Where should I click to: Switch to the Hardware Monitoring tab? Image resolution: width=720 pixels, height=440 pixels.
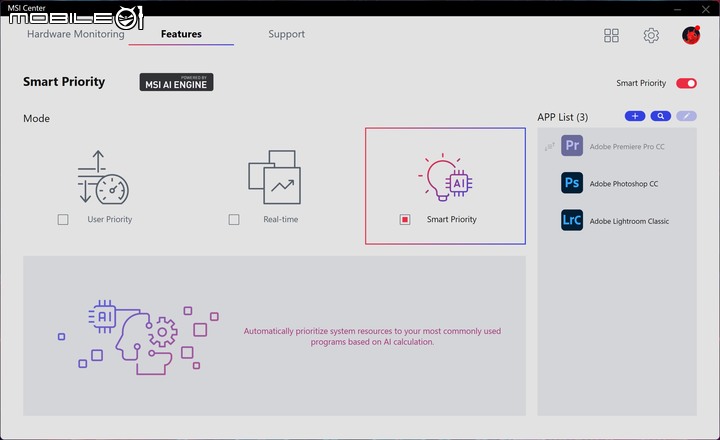point(76,34)
